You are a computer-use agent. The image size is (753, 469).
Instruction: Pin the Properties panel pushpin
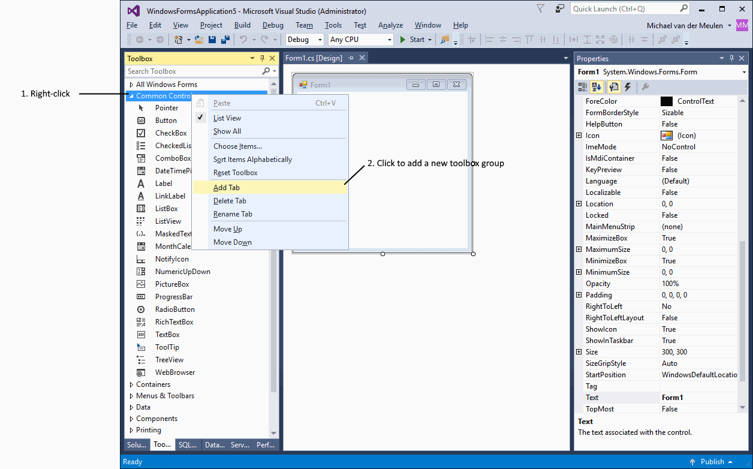point(732,58)
